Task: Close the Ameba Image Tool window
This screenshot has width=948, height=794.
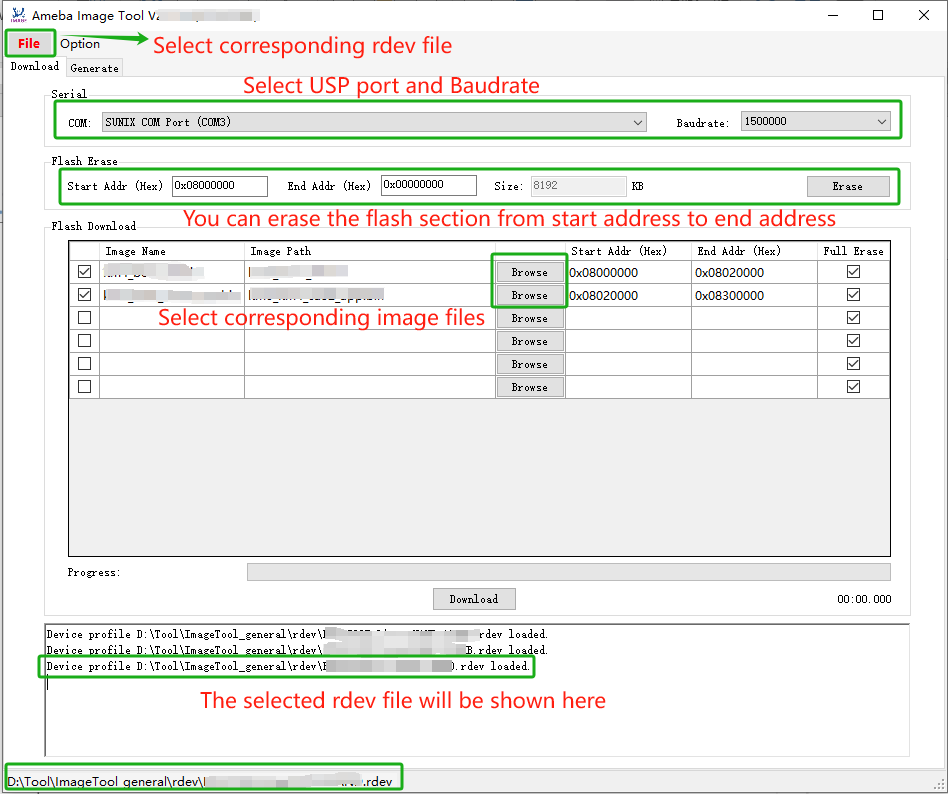Action: (924, 15)
